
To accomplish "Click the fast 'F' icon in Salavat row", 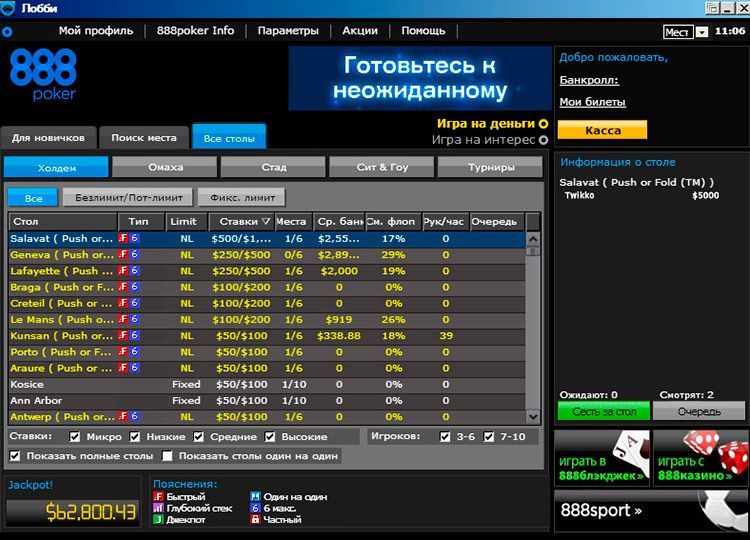I will coord(123,238).
